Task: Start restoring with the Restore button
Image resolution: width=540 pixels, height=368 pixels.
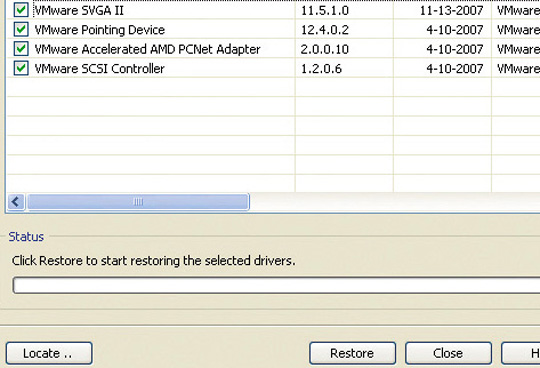Action: [x=352, y=353]
